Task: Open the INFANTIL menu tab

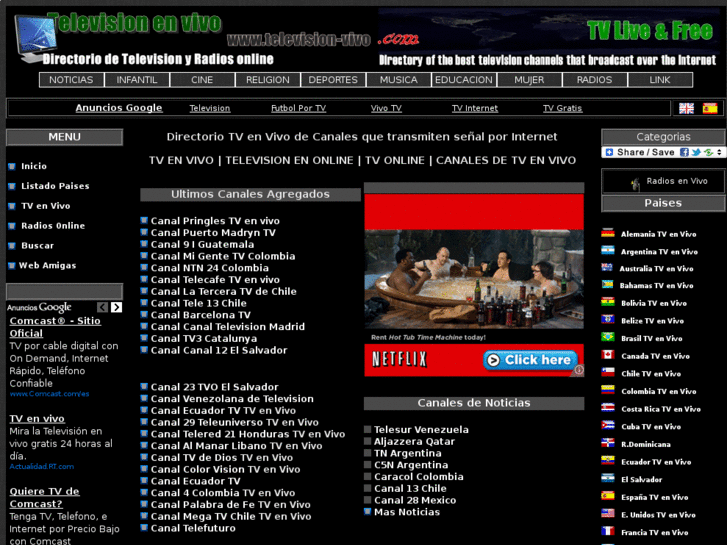Action: (137, 80)
